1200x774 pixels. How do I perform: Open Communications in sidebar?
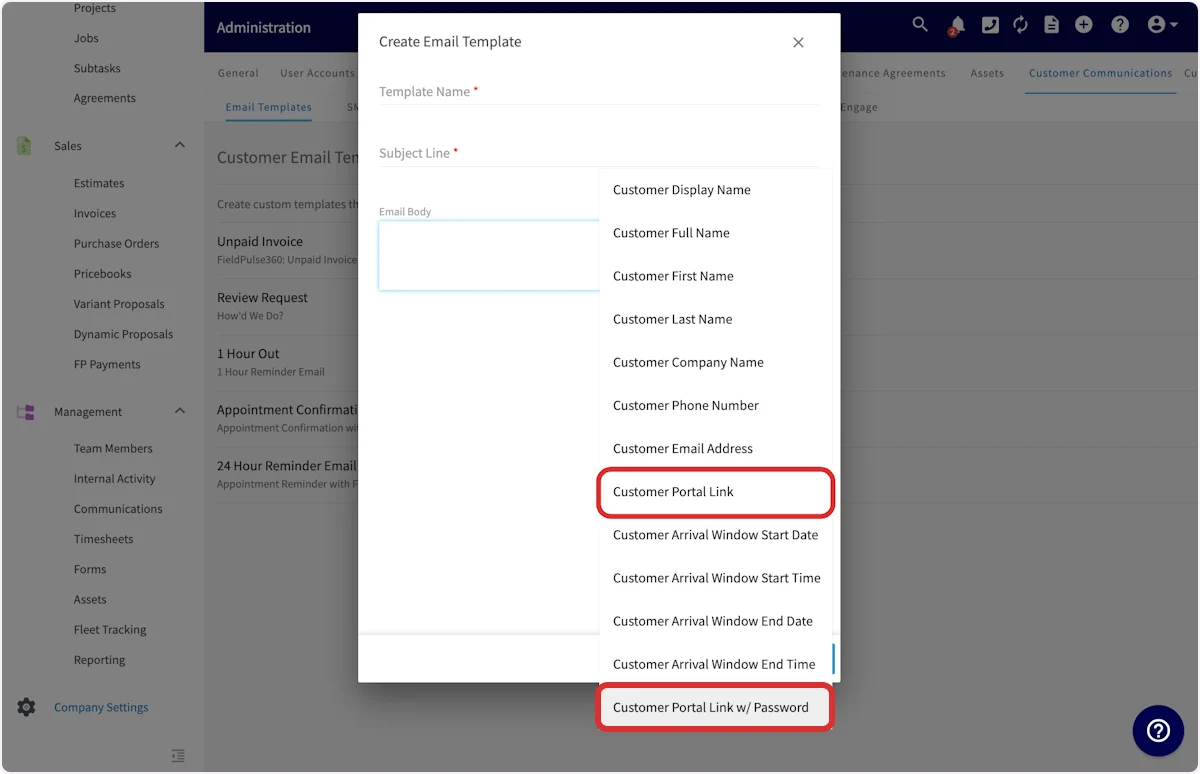(118, 508)
